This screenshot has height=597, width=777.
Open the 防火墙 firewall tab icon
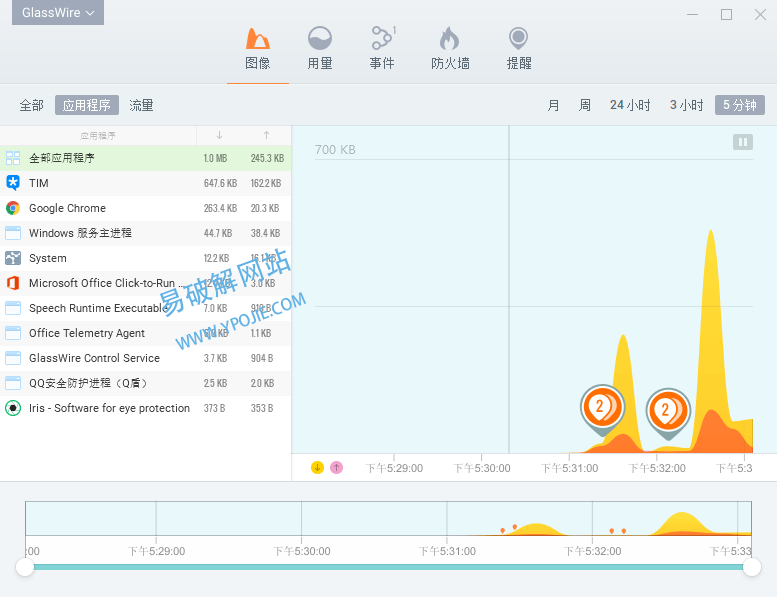point(450,39)
